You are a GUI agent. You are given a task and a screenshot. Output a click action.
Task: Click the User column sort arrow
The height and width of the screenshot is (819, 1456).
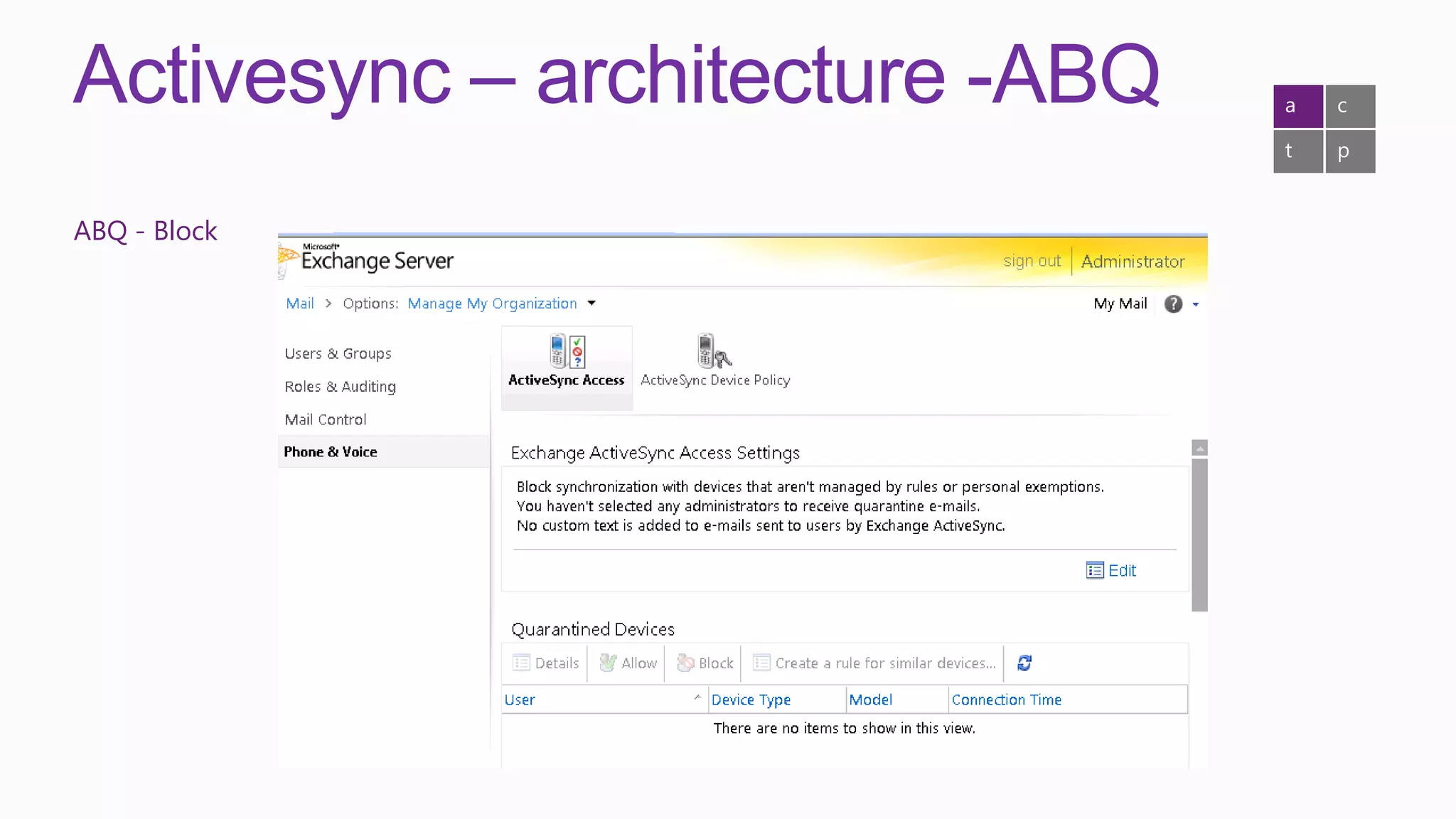tap(697, 697)
